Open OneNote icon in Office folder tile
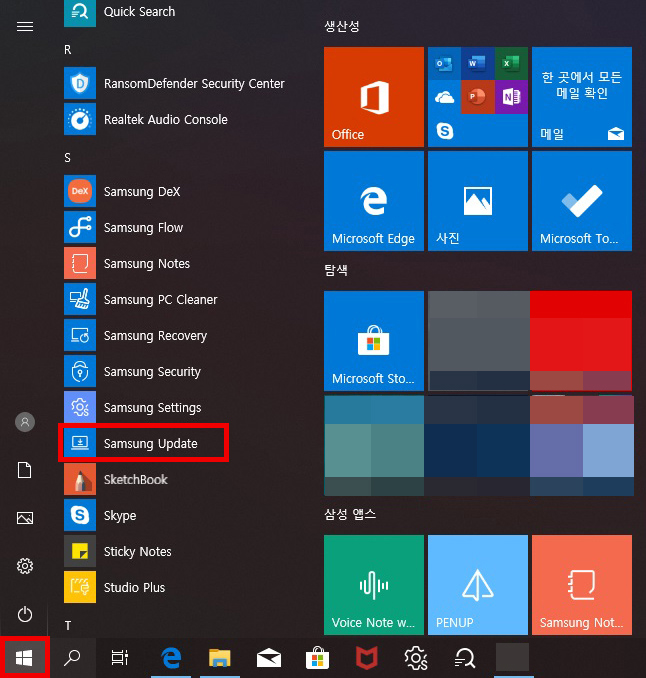Viewport: 646px width, 678px height. [511, 97]
